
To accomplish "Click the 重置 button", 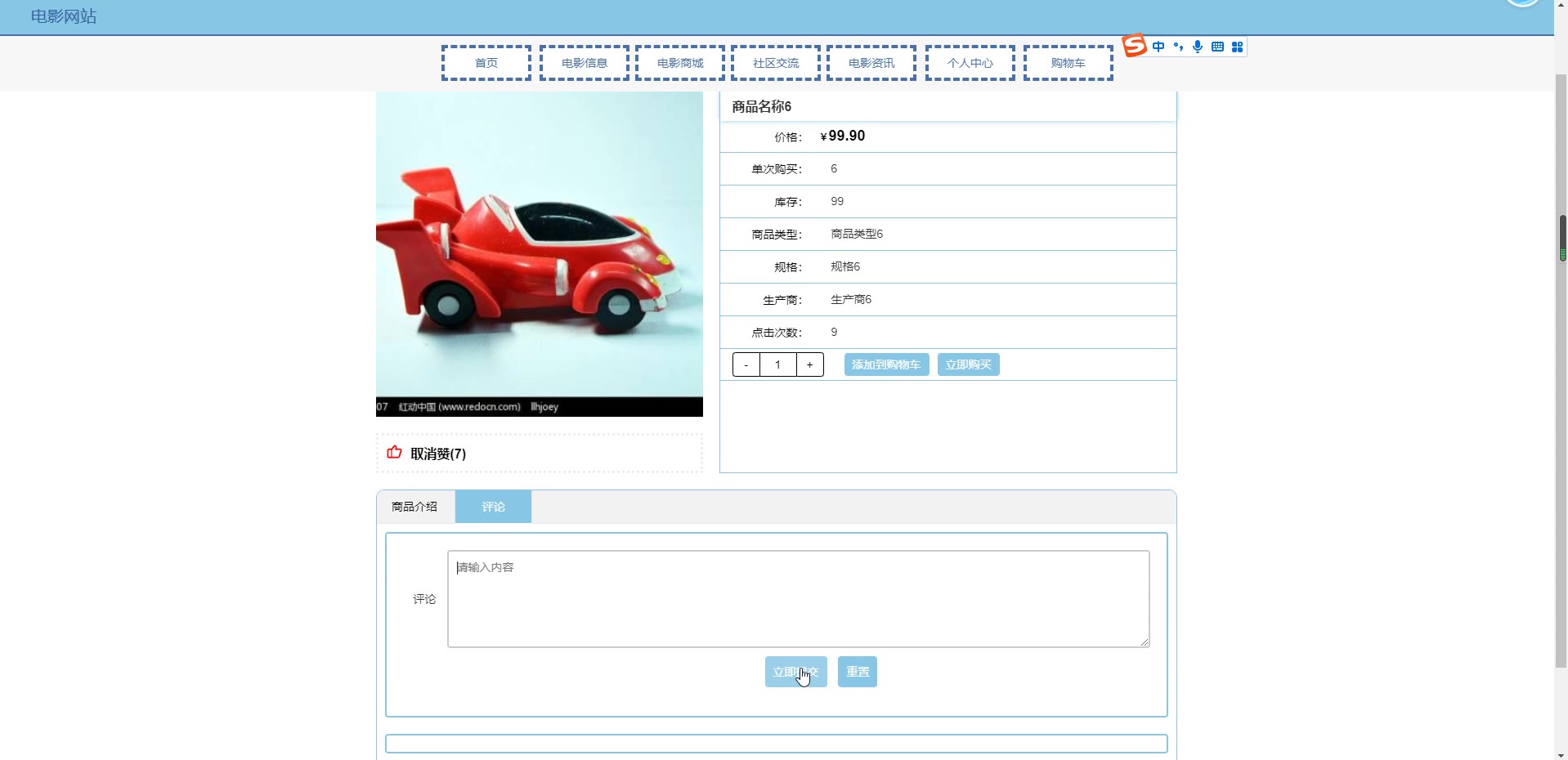I will pyautogui.click(x=858, y=672).
